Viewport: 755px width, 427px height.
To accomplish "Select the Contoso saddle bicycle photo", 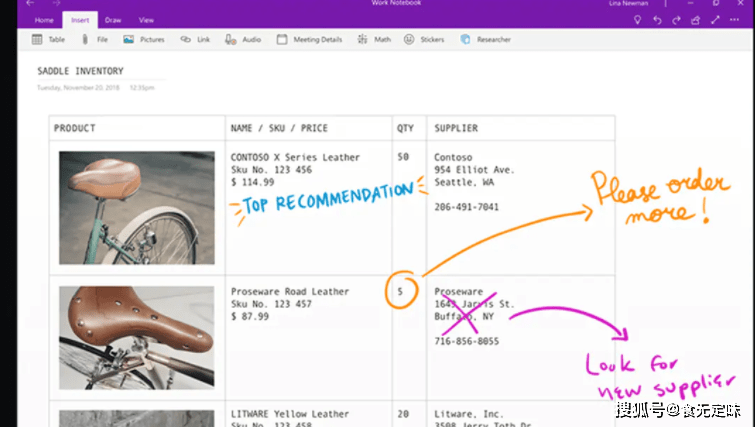I will click(x=137, y=208).
